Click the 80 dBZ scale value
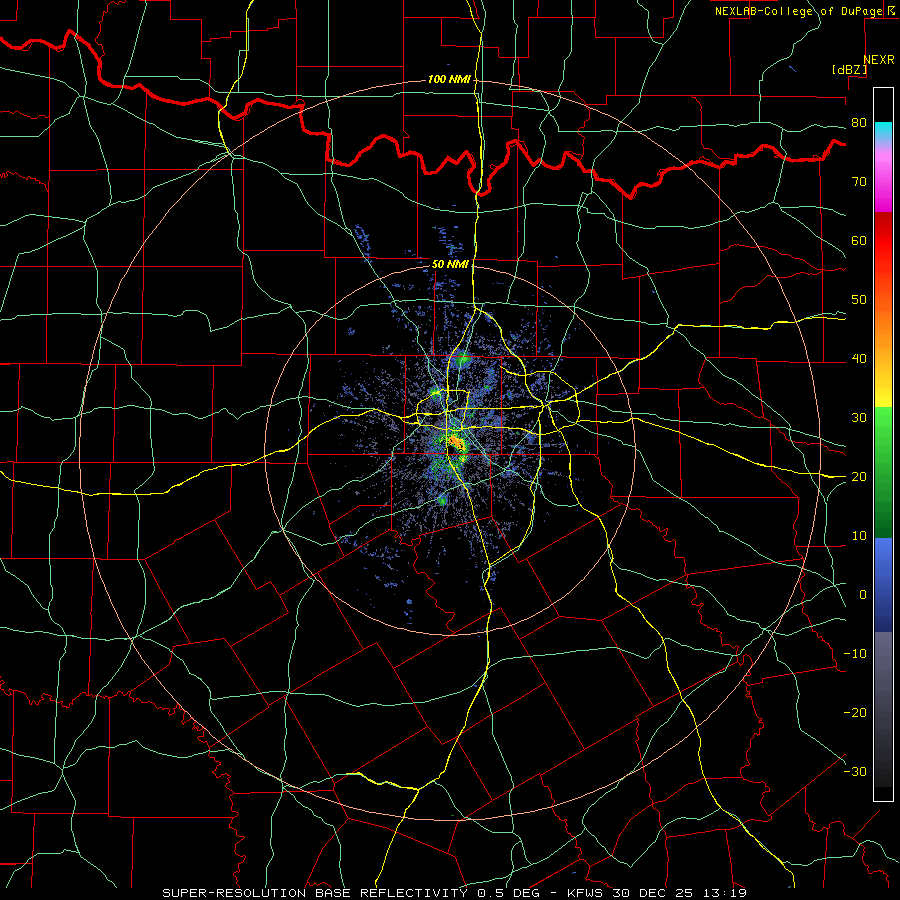 point(859,123)
